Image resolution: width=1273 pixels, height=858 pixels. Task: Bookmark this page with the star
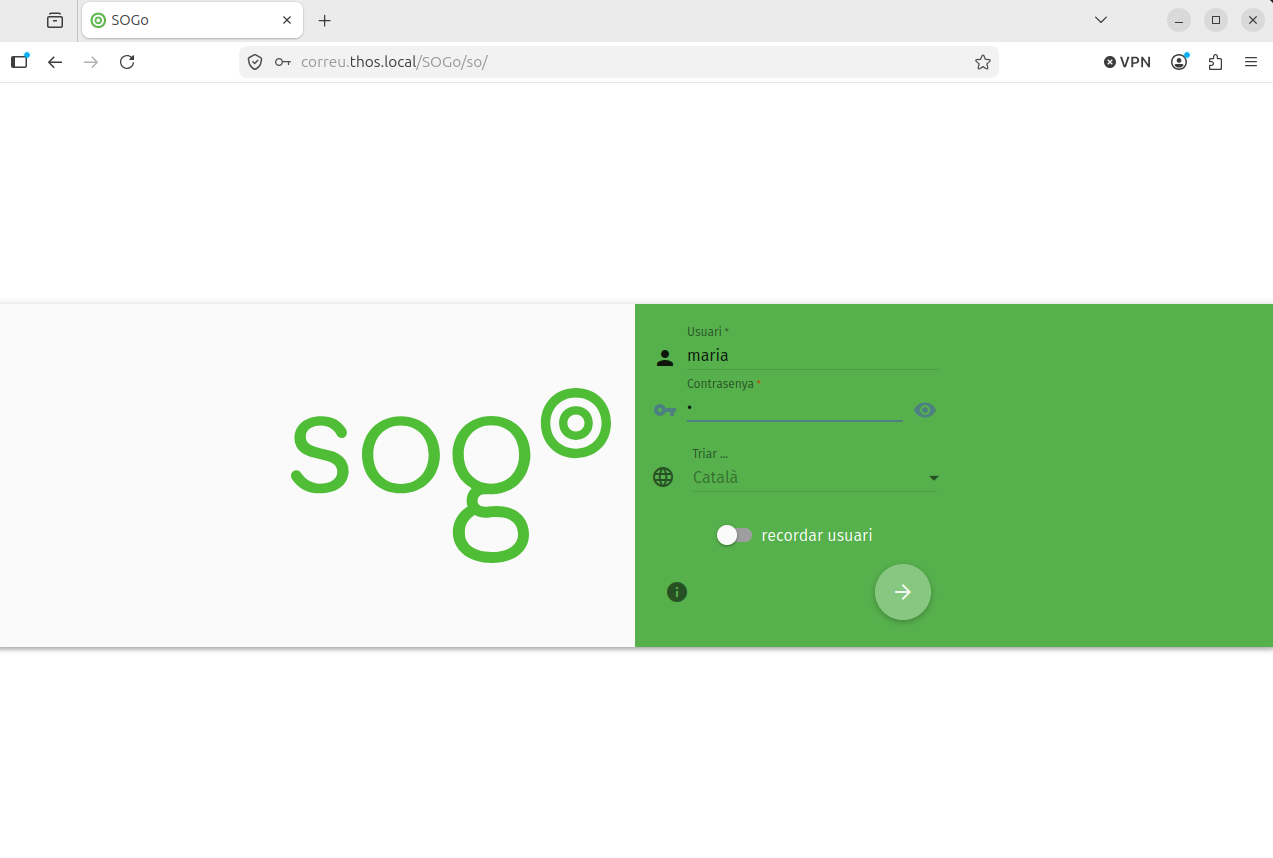(983, 62)
